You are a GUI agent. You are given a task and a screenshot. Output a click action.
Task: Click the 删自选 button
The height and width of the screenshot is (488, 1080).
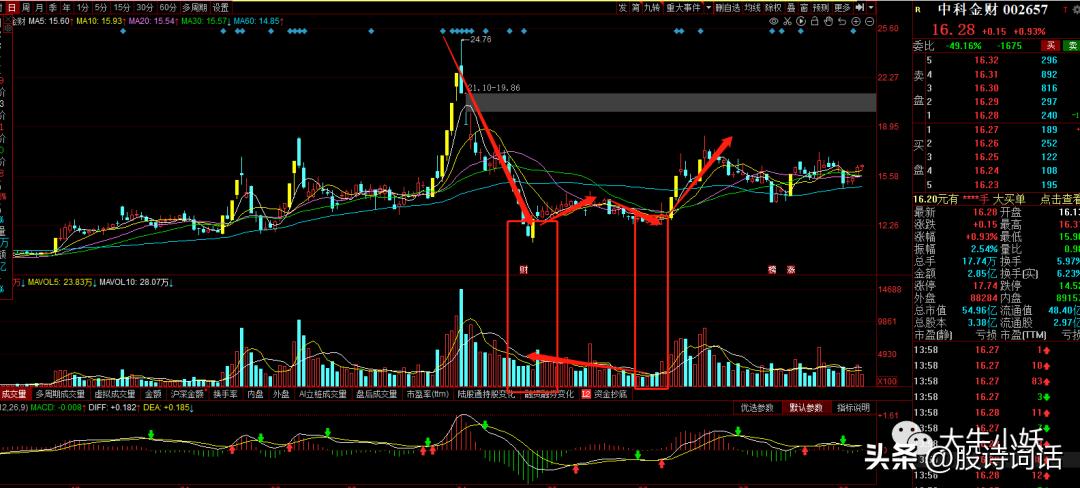coord(727,8)
